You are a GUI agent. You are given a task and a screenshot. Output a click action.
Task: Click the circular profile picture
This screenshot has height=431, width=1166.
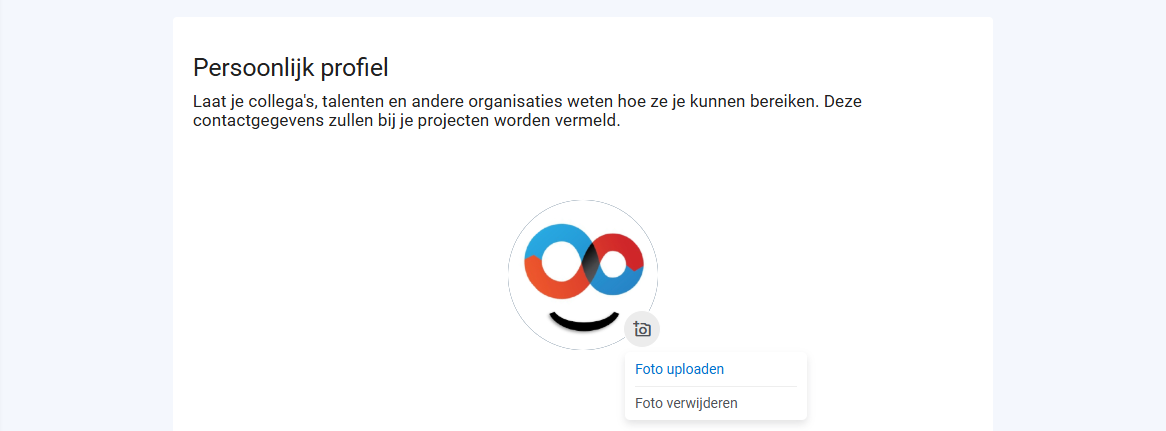(583, 274)
